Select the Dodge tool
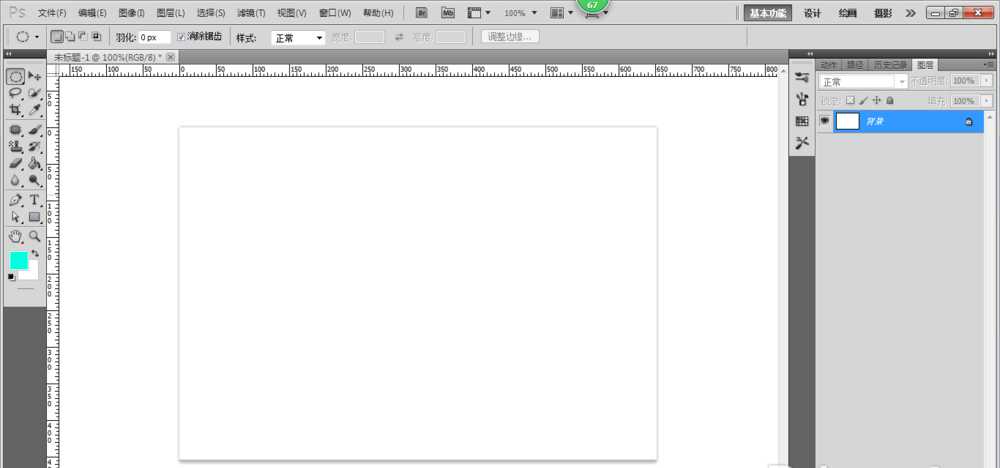The image size is (1000, 468). (x=34, y=180)
